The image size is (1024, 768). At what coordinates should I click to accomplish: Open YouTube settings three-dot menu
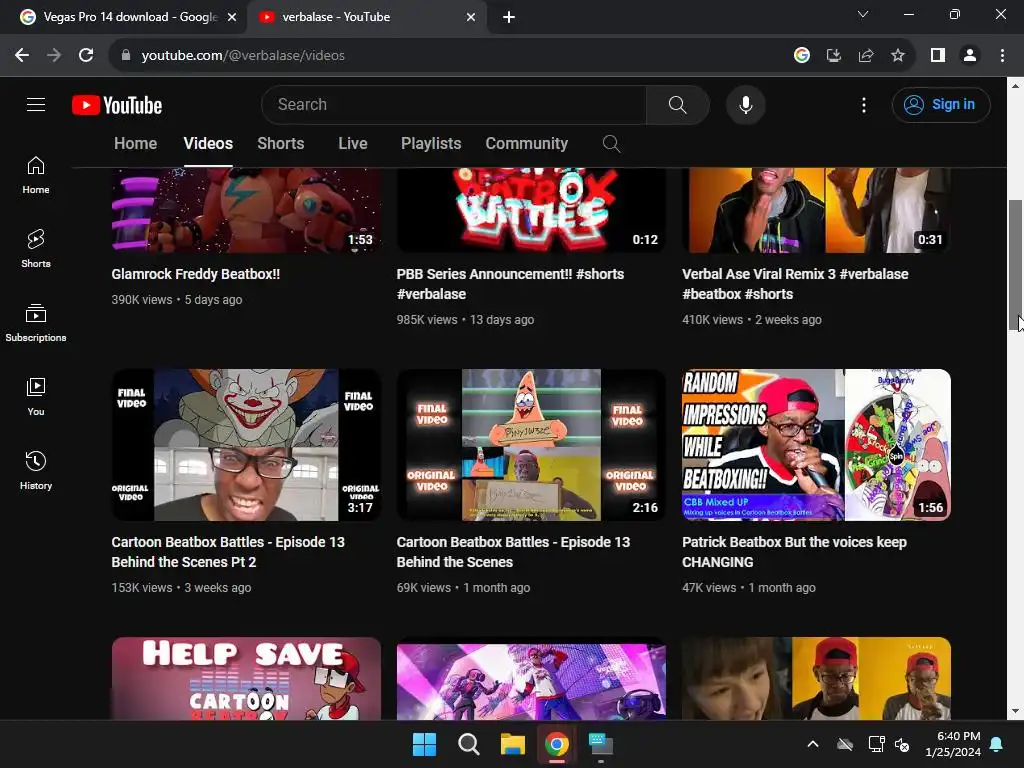pyautogui.click(x=863, y=104)
